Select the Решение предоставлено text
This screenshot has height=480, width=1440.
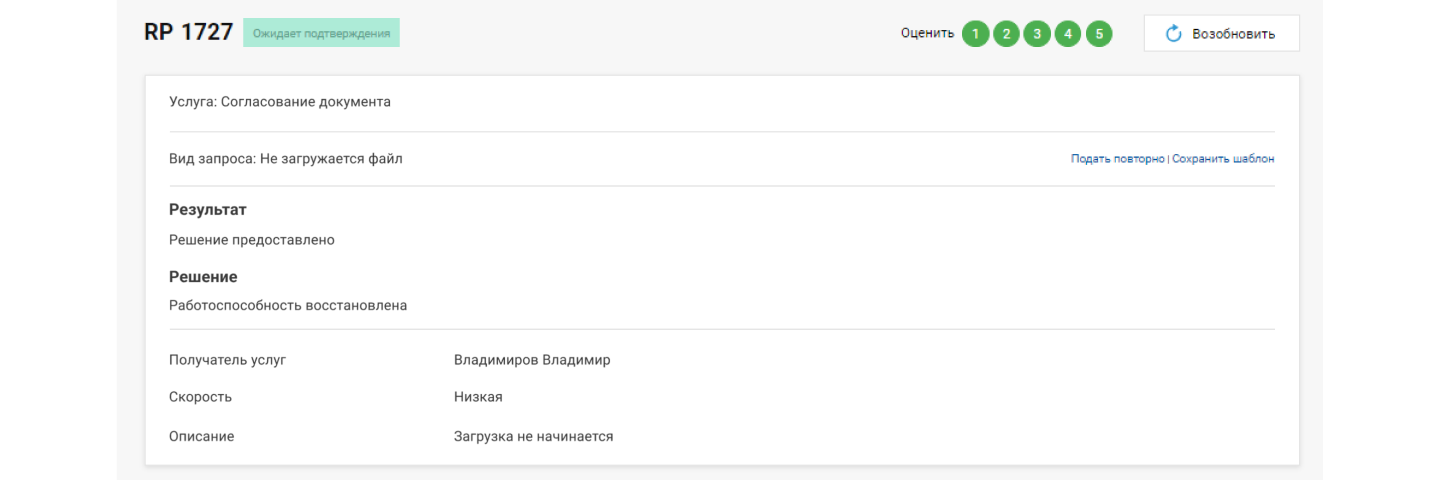click(252, 240)
